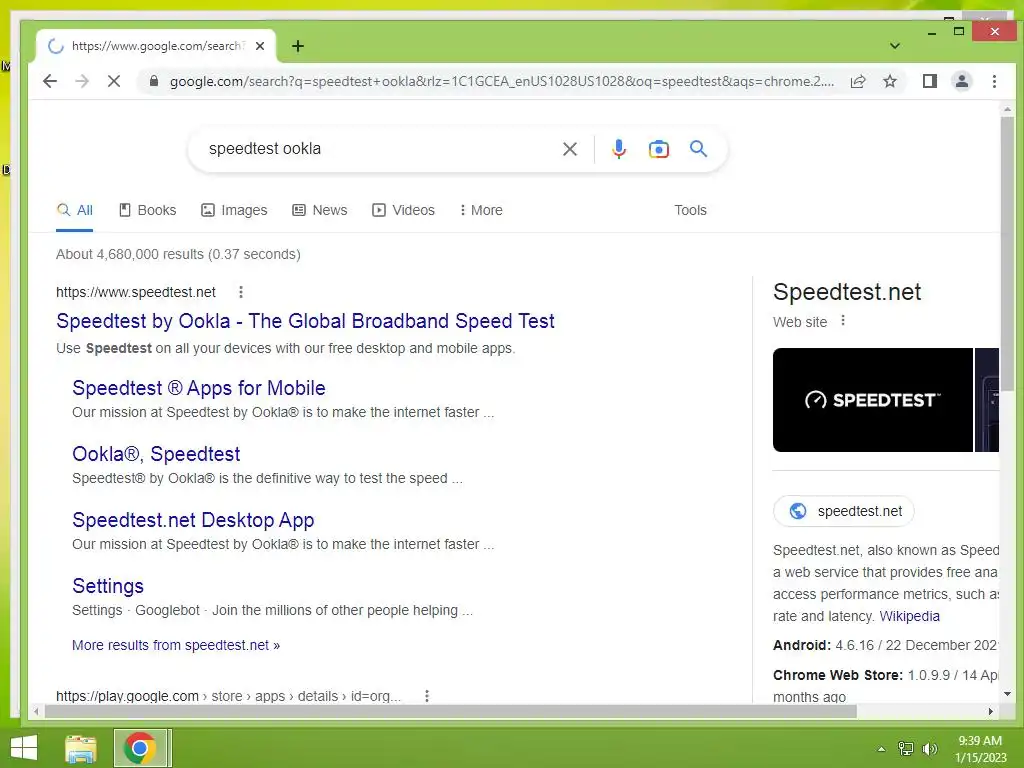This screenshot has height=768, width=1024.
Task: Click the Speedtest.net panel title
Action: click(x=847, y=292)
